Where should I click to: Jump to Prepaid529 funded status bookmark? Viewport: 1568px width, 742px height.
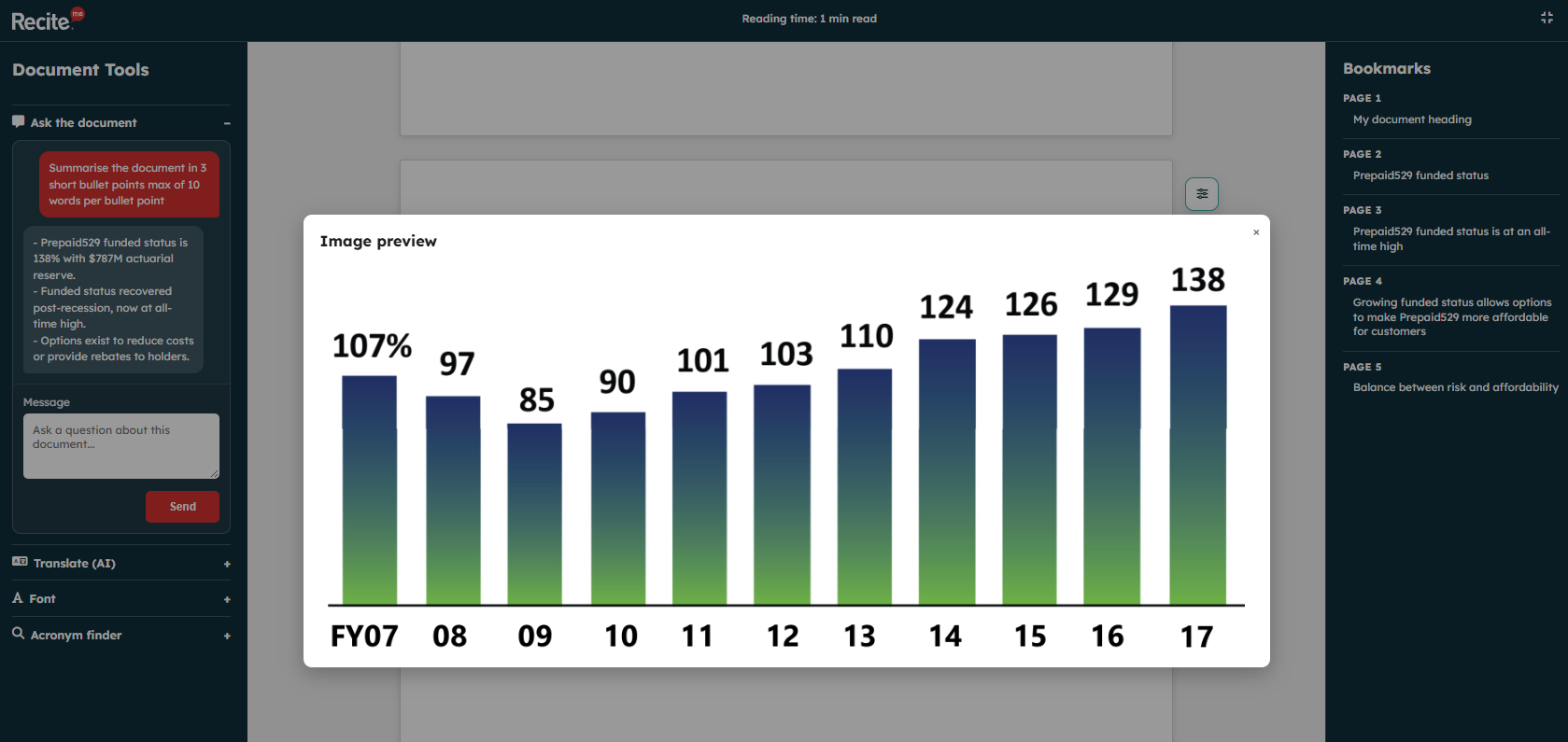coord(1420,175)
